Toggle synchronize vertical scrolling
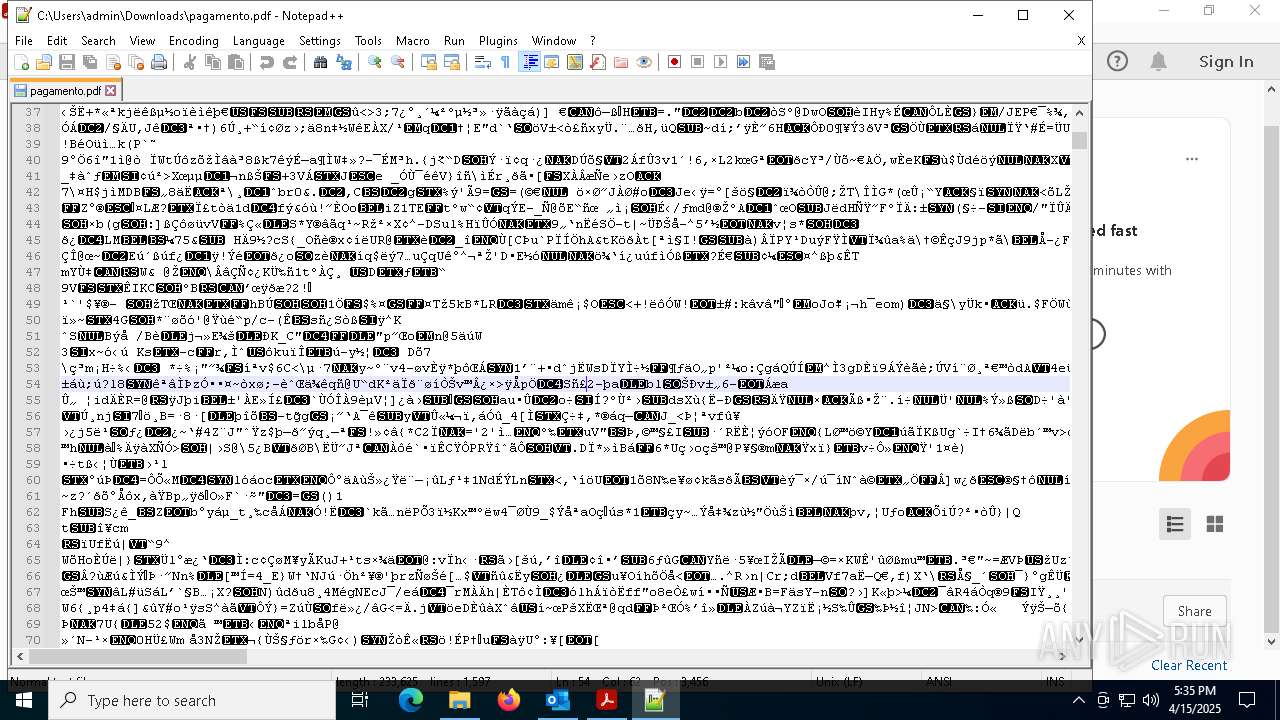This screenshot has height=720, width=1280. coord(429,62)
